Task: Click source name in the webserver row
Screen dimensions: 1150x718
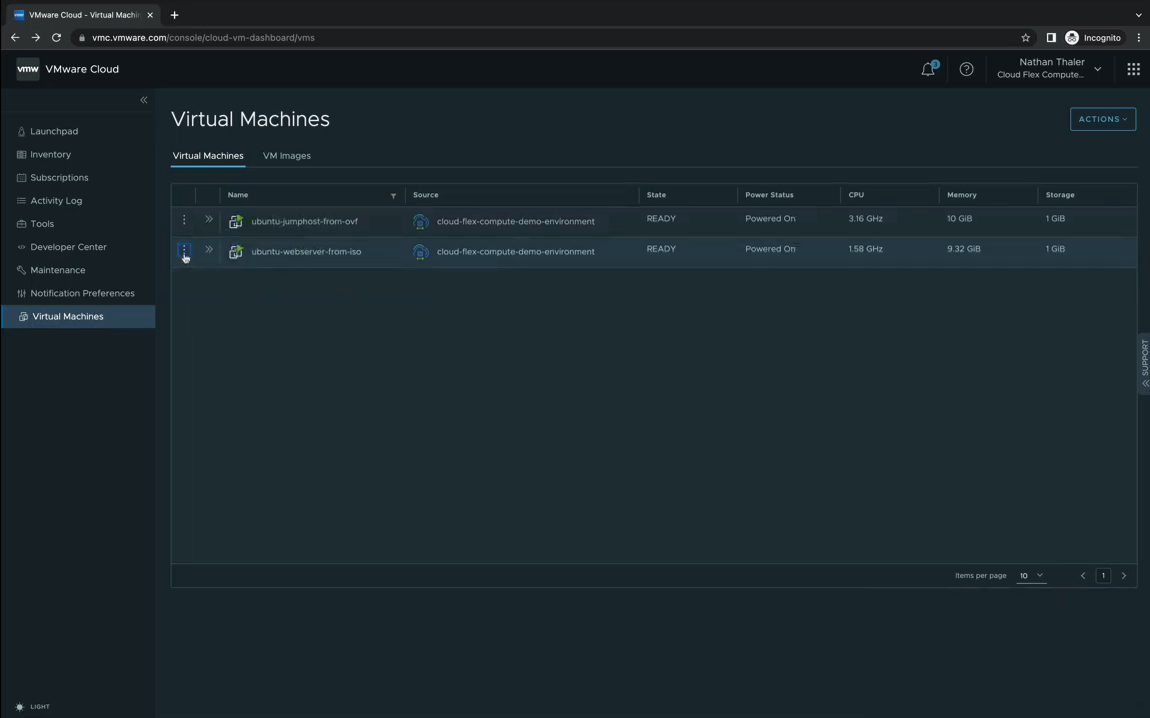Action: [516, 252]
